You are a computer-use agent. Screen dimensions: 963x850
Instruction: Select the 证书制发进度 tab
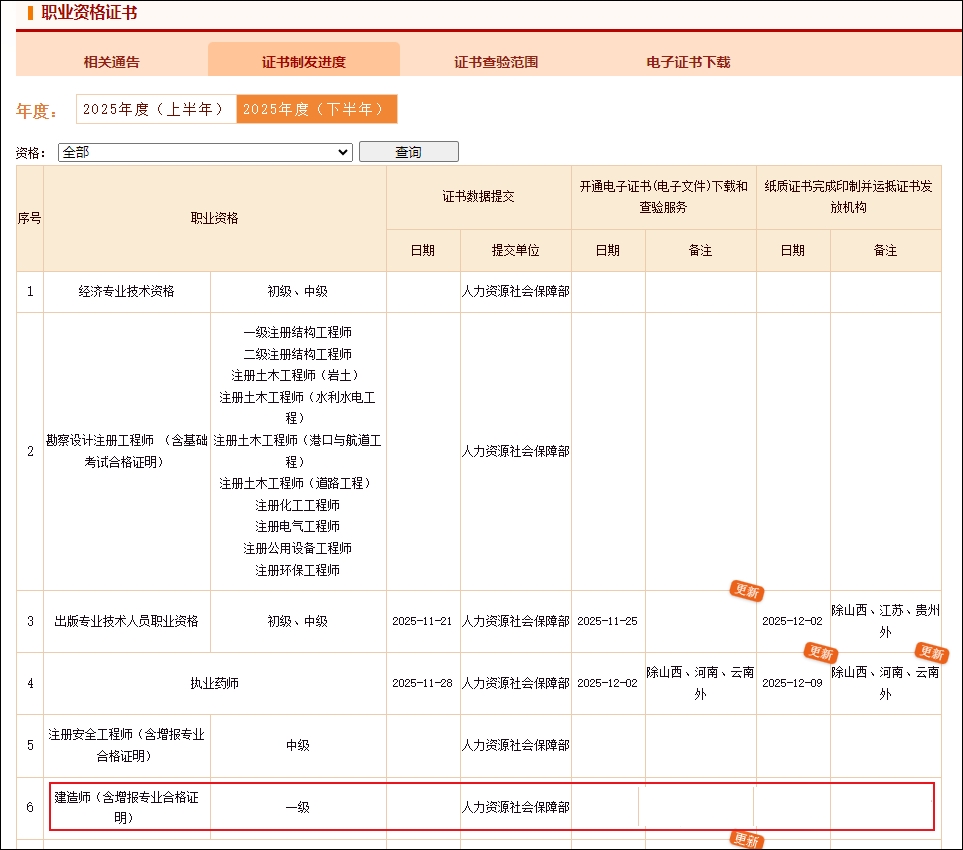click(x=304, y=62)
